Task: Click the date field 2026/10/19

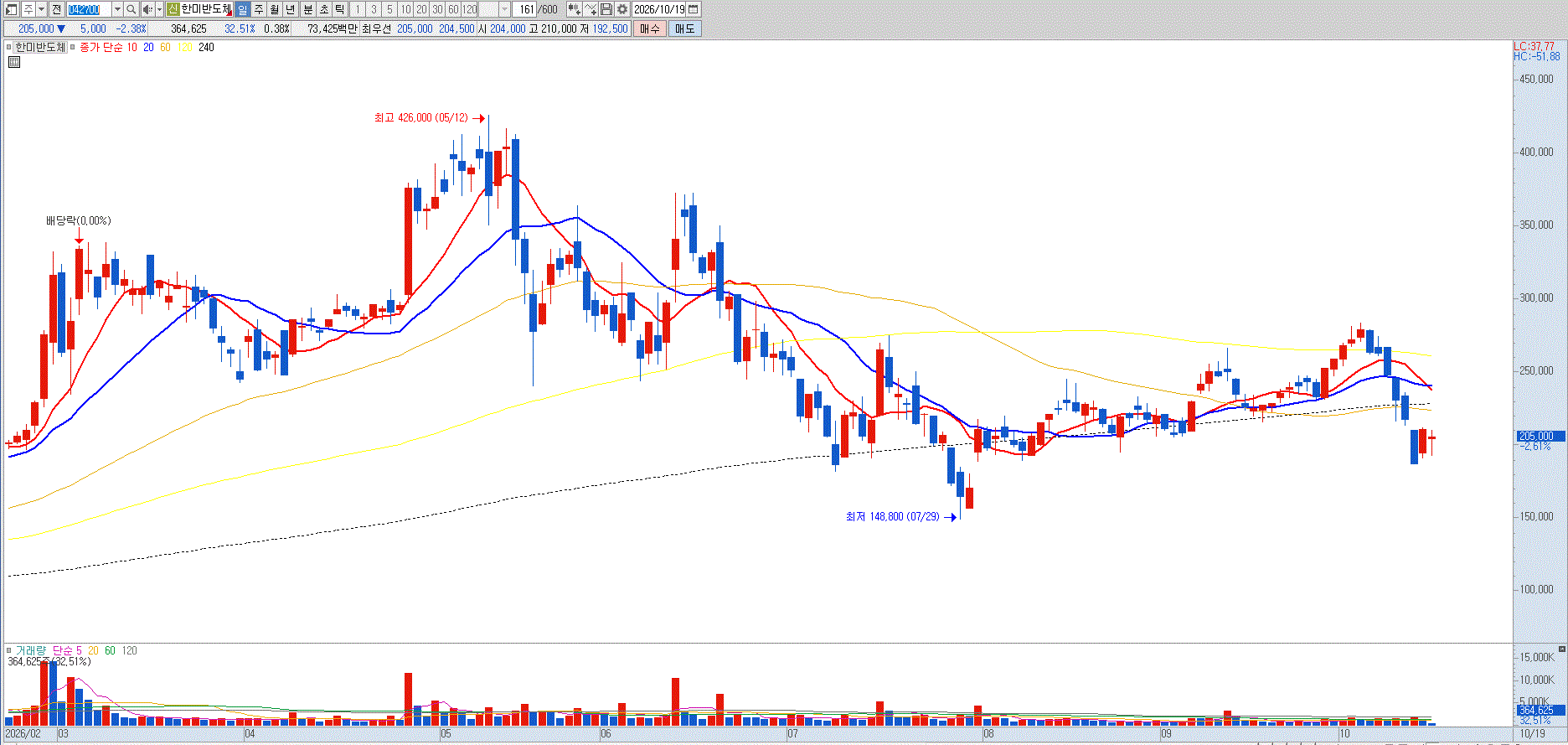Action: 659,9
